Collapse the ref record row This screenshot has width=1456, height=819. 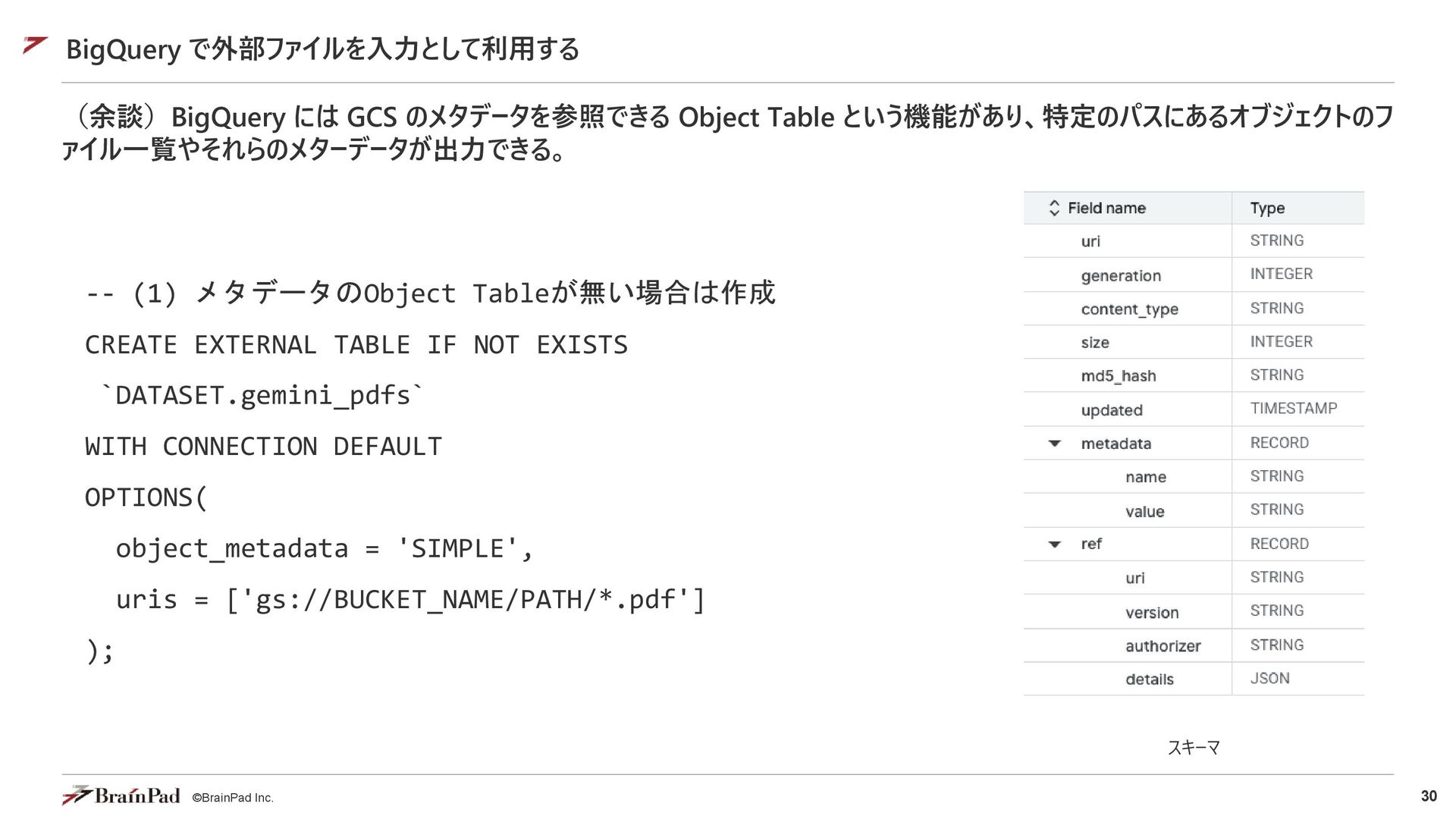(1055, 544)
